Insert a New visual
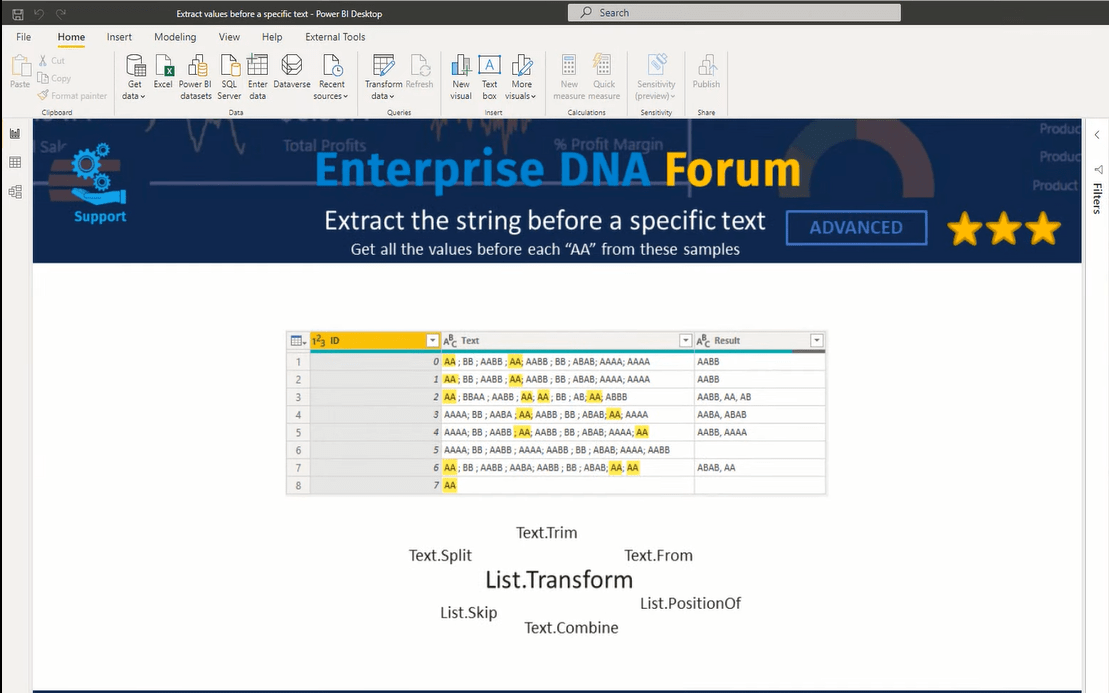The image size is (1109, 693). pyautogui.click(x=461, y=77)
